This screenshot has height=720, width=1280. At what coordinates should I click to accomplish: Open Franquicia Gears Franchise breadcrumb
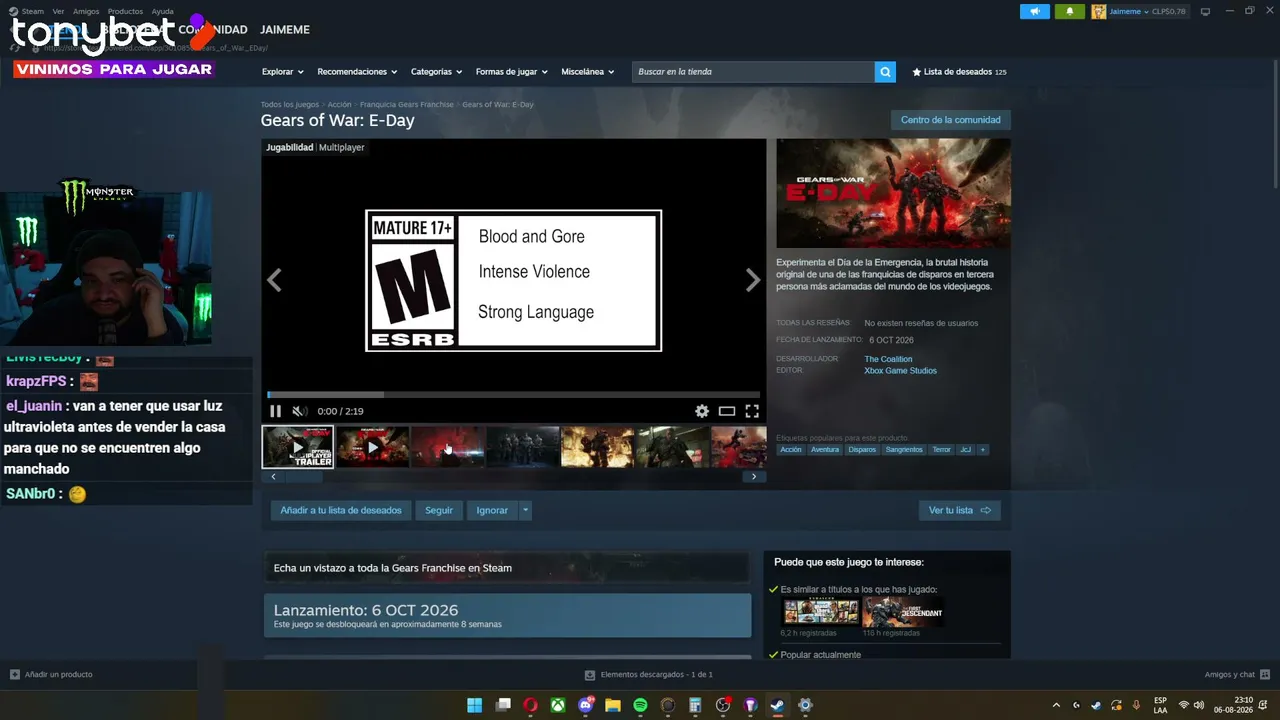click(x=407, y=105)
